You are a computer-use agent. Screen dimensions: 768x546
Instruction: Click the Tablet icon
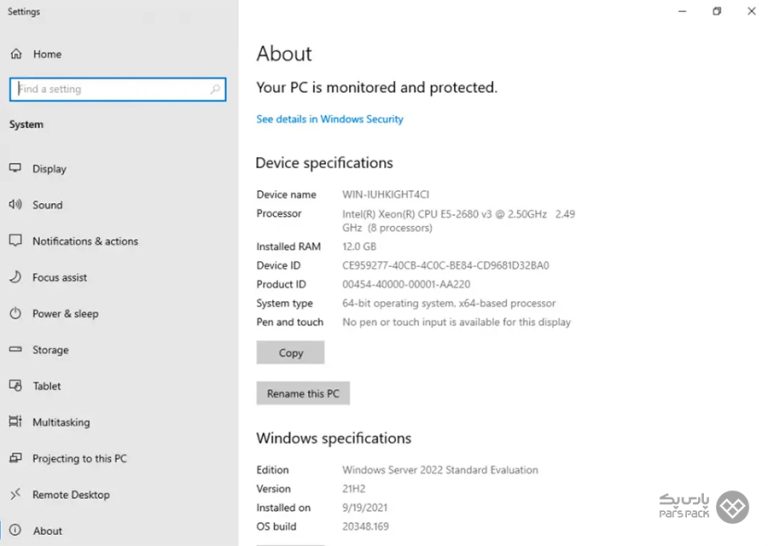[x=15, y=385]
